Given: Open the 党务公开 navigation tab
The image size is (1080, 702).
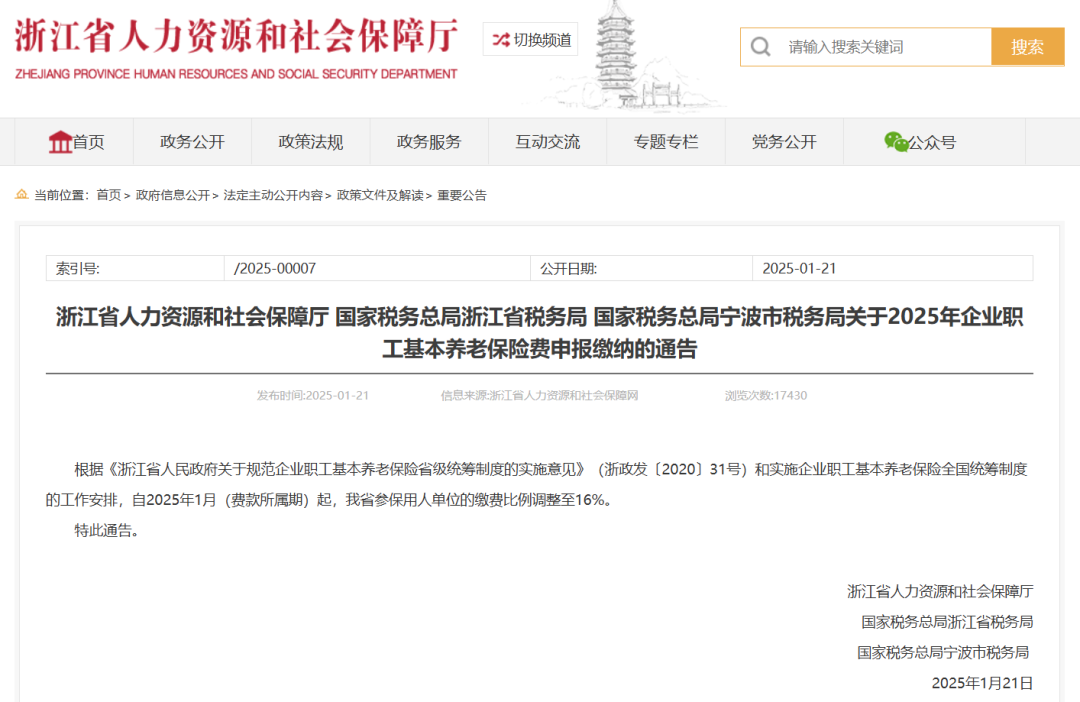Looking at the screenshot, I should pos(784,142).
